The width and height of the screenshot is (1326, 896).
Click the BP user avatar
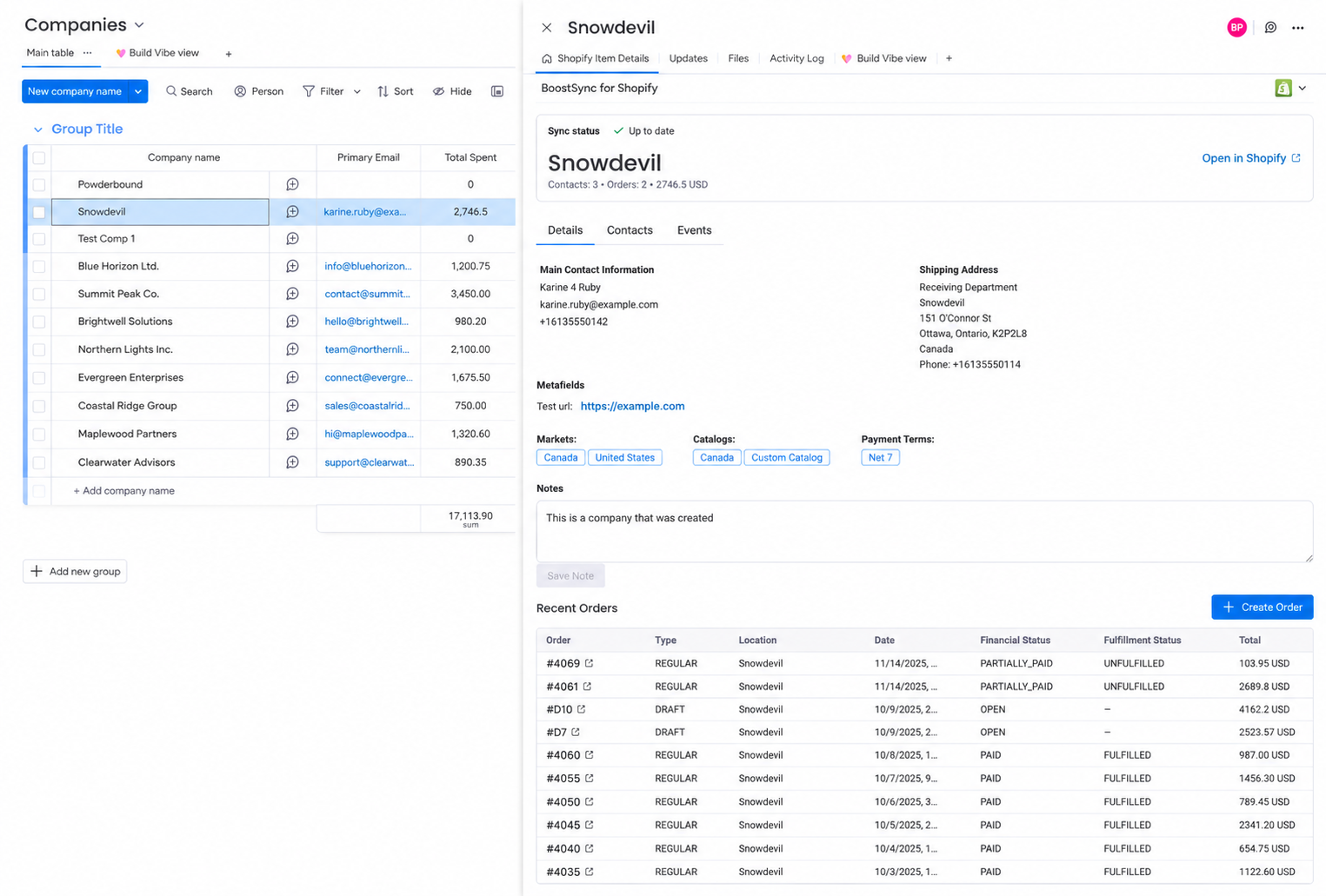[1236, 28]
